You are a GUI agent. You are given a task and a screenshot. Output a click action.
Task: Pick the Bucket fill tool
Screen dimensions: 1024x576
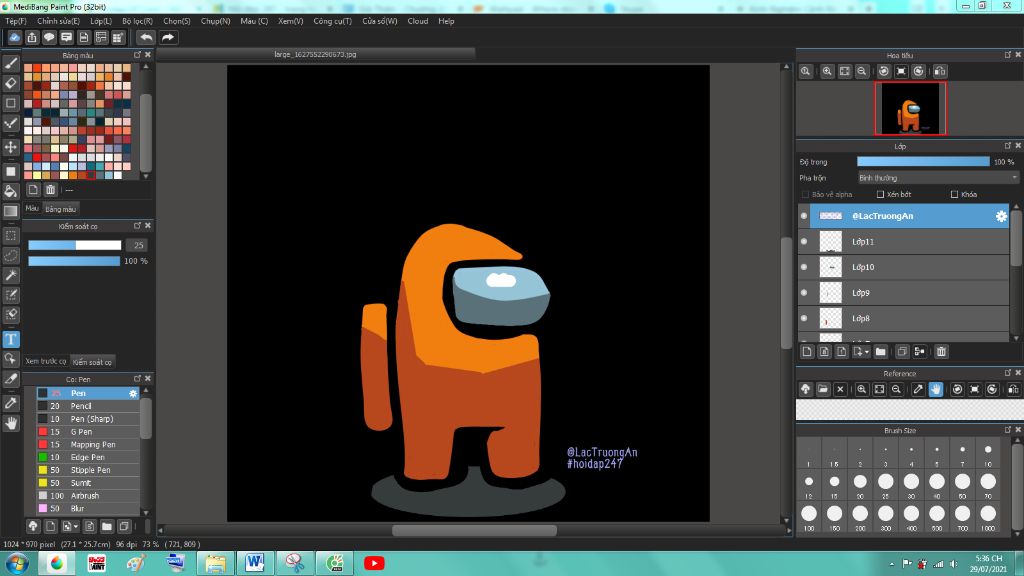[x=11, y=190]
